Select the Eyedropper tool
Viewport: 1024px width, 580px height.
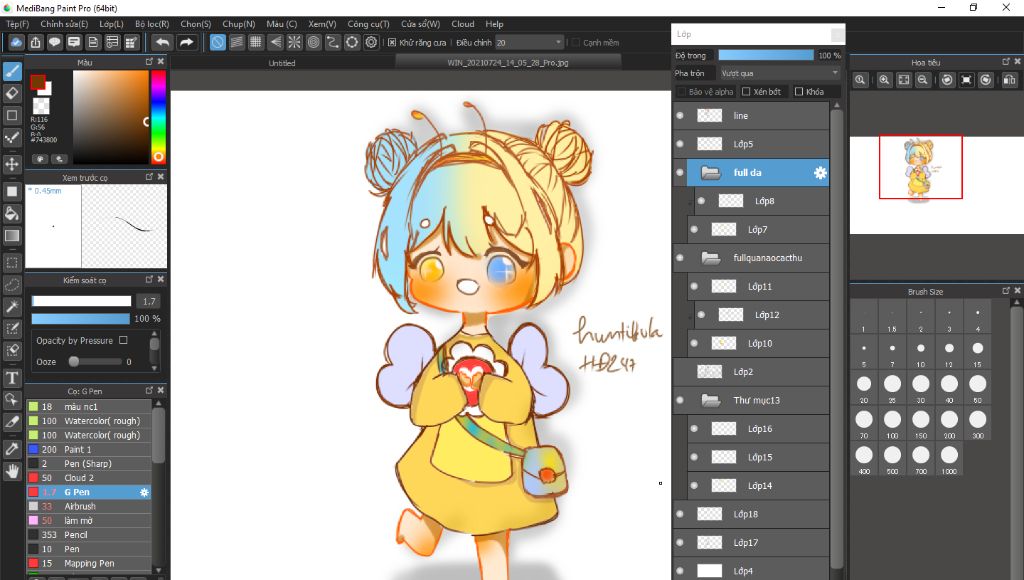tap(12, 449)
